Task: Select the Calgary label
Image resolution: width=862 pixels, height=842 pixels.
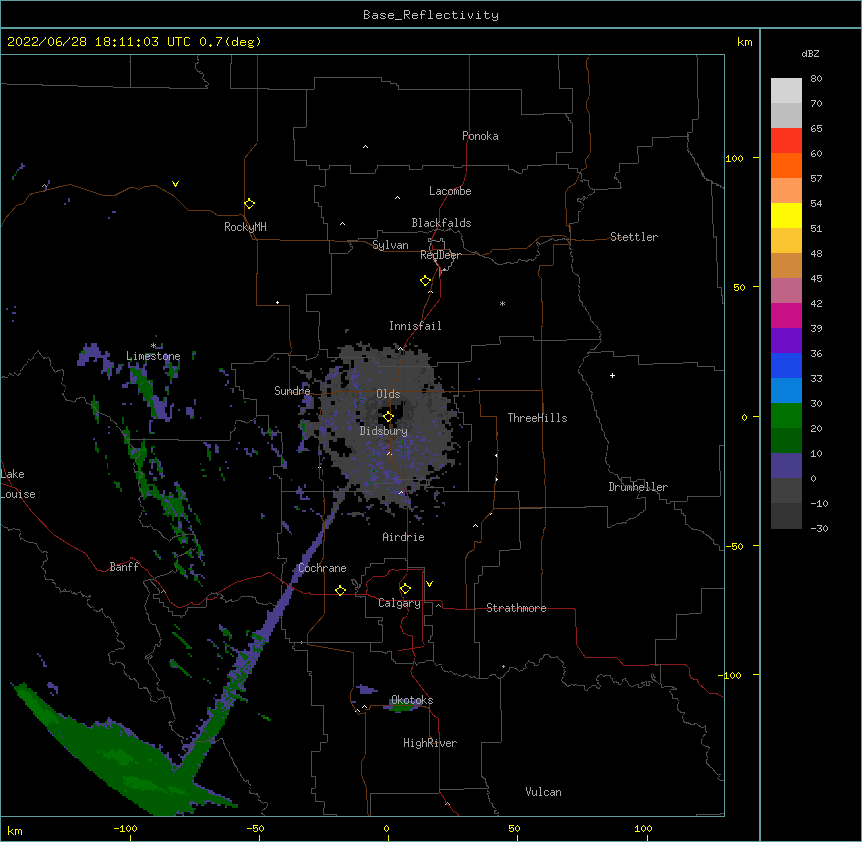Action: [x=399, y=603]
